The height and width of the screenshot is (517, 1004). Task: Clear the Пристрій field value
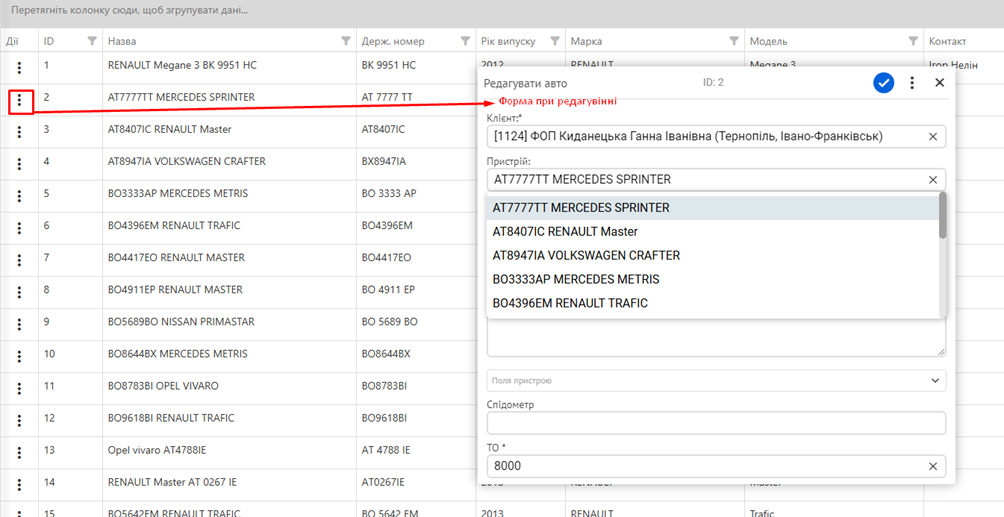933,179
